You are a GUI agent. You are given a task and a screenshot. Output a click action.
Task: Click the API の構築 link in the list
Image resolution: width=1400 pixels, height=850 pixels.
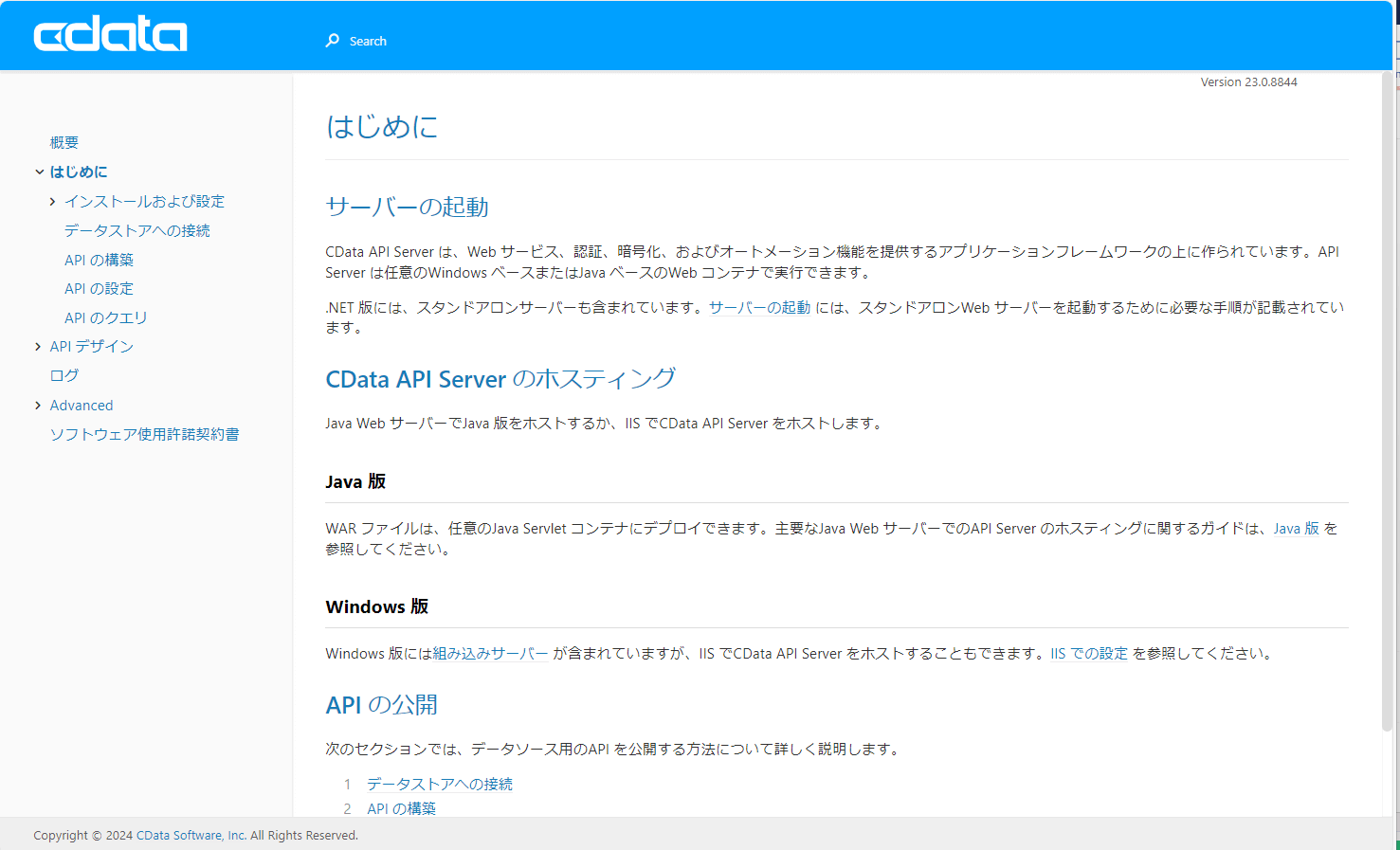tap(401, 807)
